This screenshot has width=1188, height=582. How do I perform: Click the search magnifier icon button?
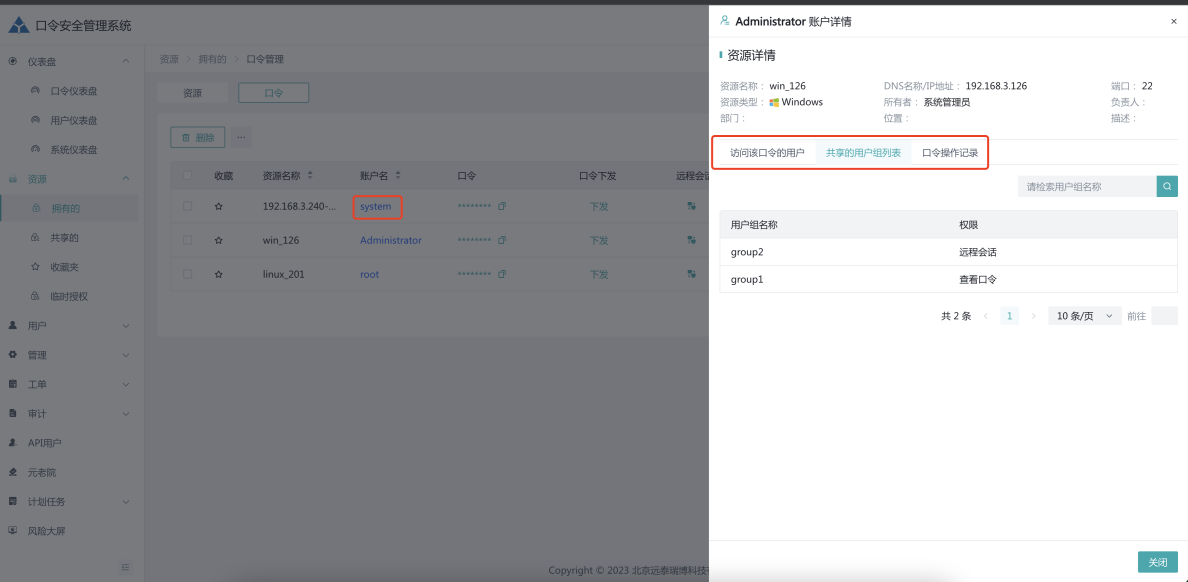tap(1167, 186)
